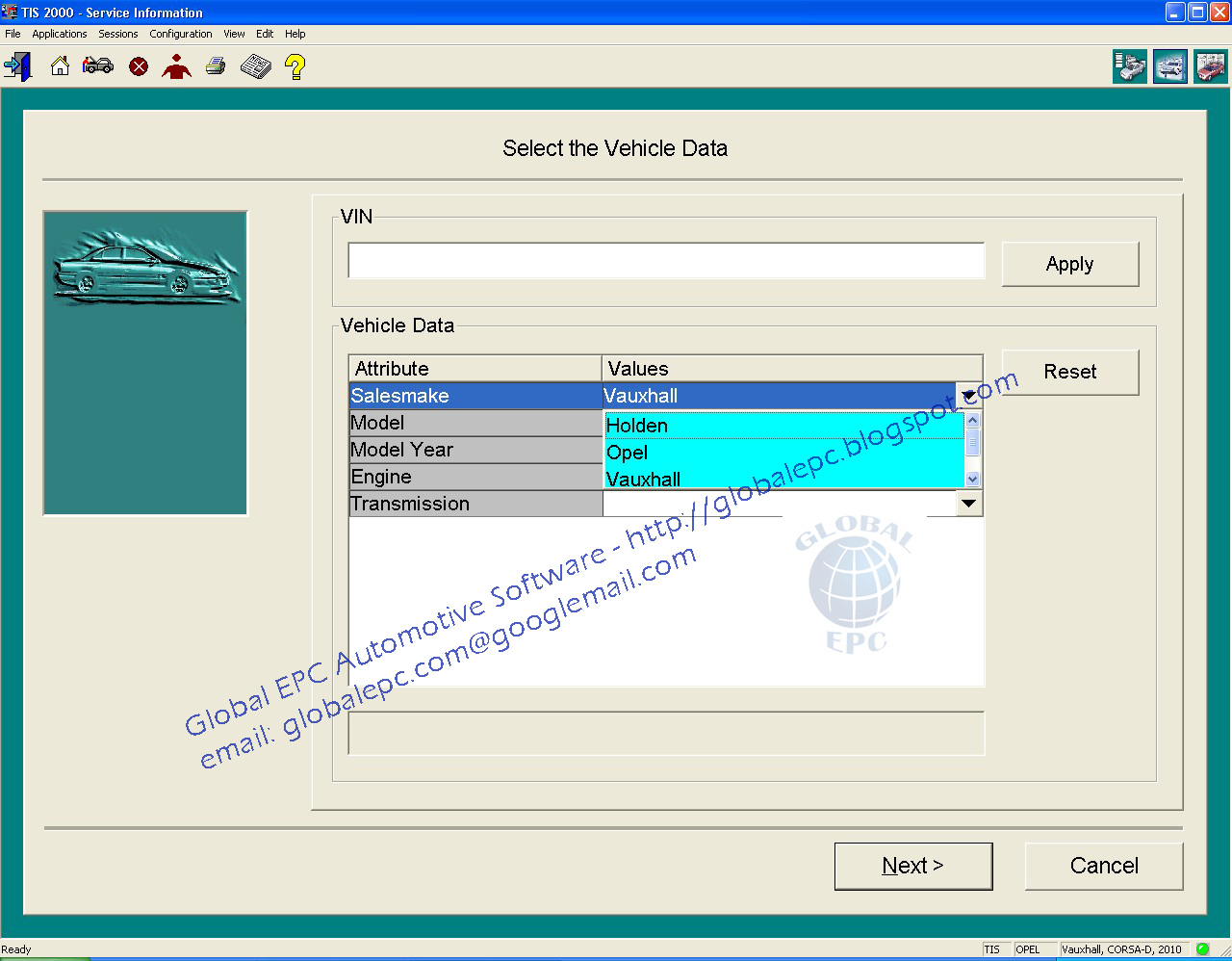This screenshot has height=961, width=1232.
Task: Open the Applications menu
Action: (x=60, y=34)
